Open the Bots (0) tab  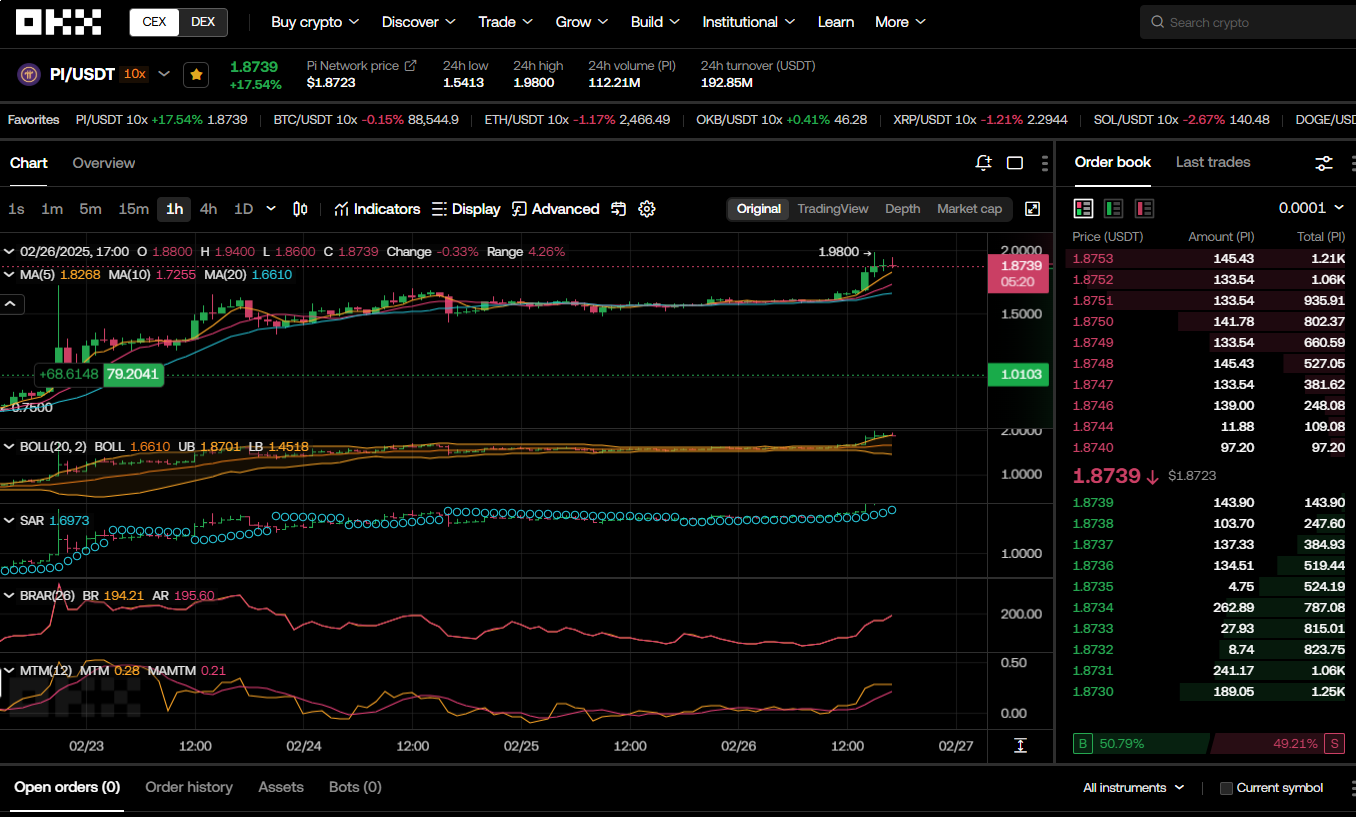355,787
